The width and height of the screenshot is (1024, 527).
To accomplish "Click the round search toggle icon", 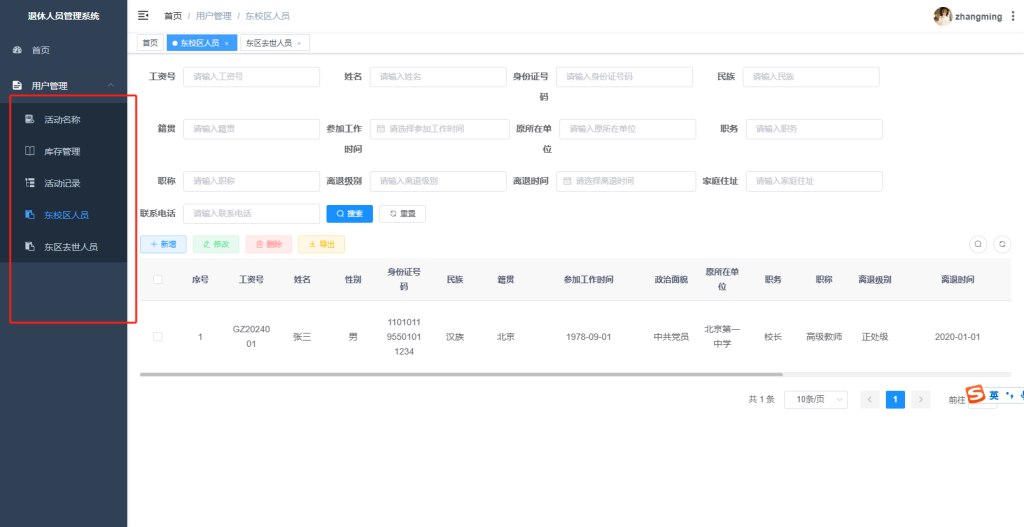I will tap(978, 244).
